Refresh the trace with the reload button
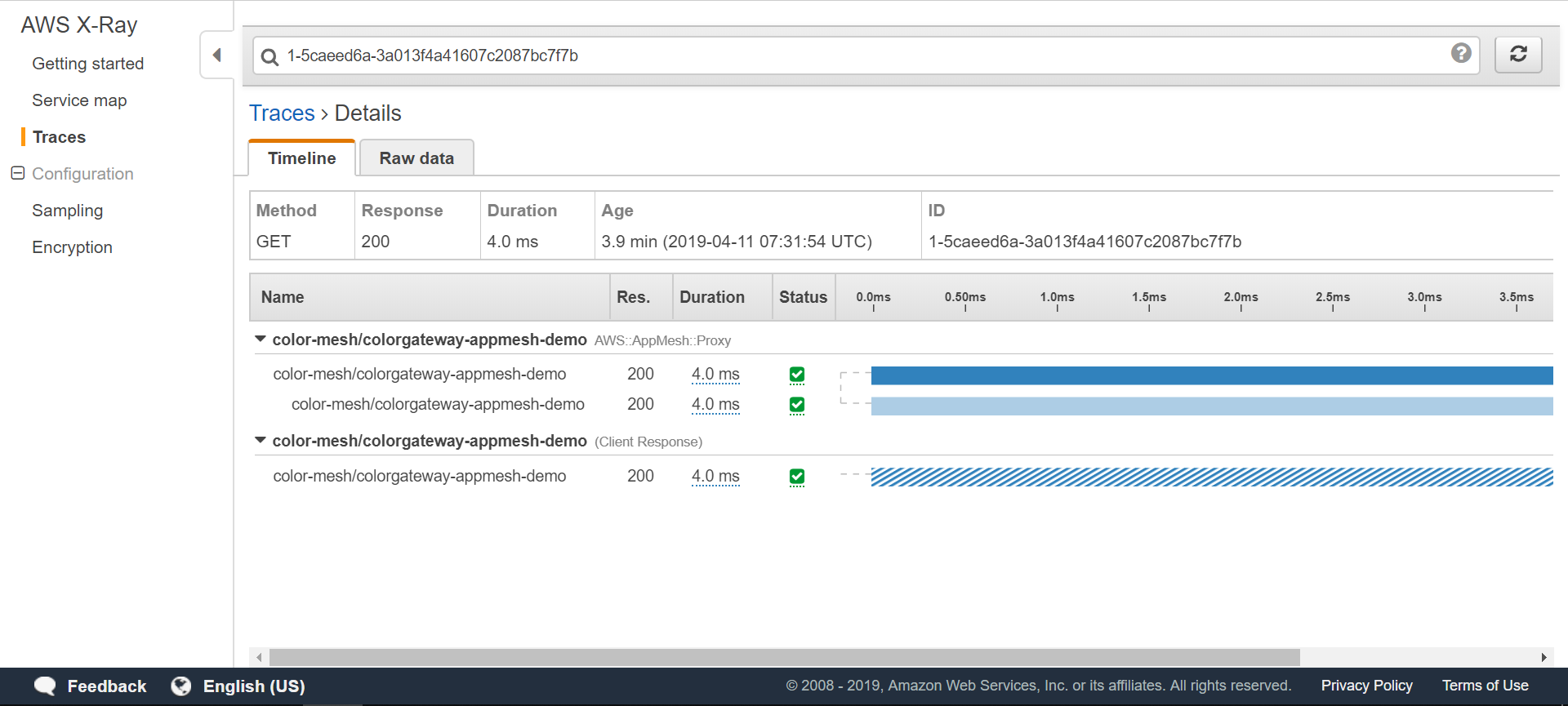The height and width of the screenshot is (706, 1568). point(1518,55)
